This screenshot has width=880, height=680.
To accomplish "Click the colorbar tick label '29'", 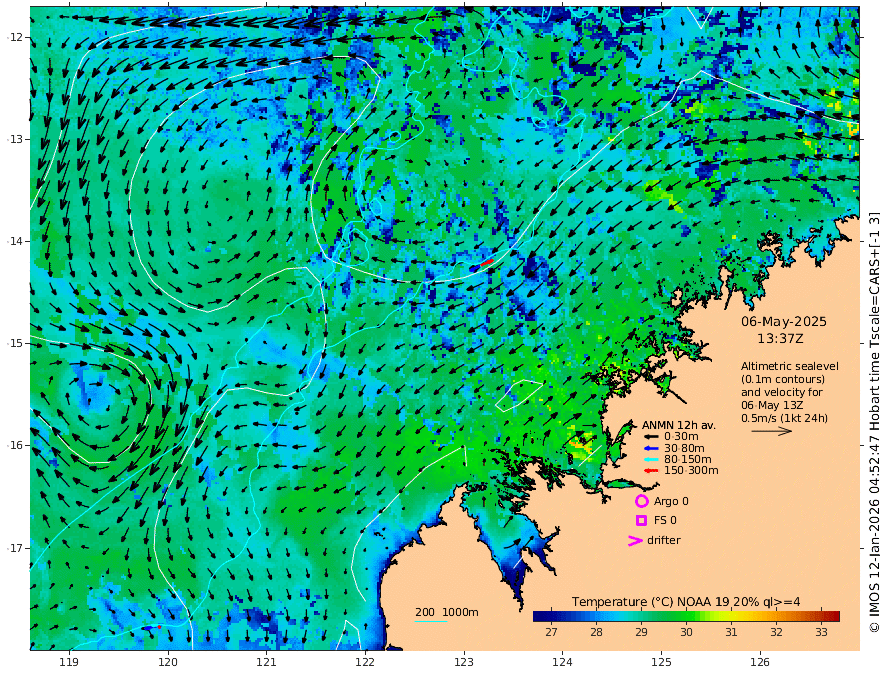I will pos(641,632).
